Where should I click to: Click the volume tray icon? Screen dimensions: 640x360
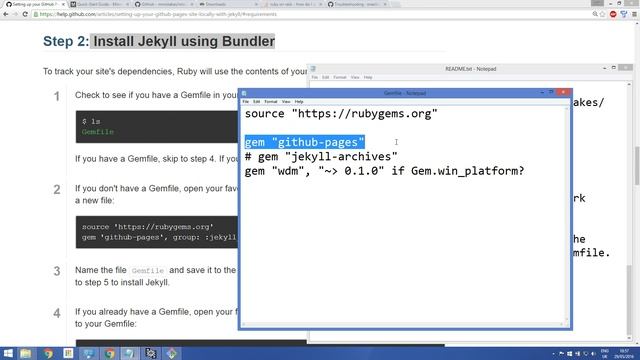point(593,354)
